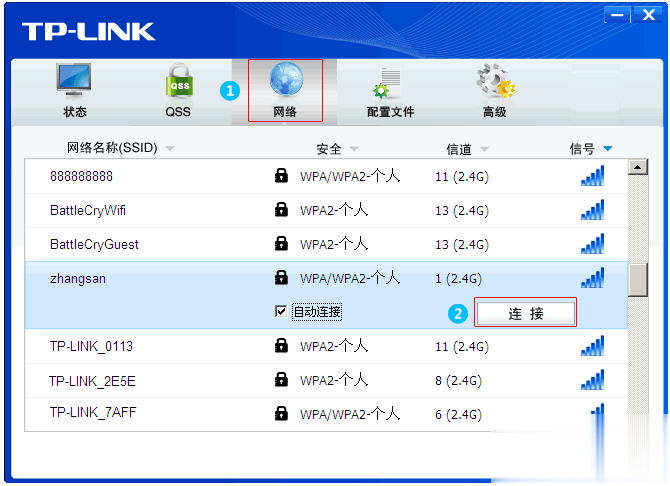Select the BattleCryWifi network
Viewport: 670px width, 486px height.
pyautogui.click(x=88, y=210)
